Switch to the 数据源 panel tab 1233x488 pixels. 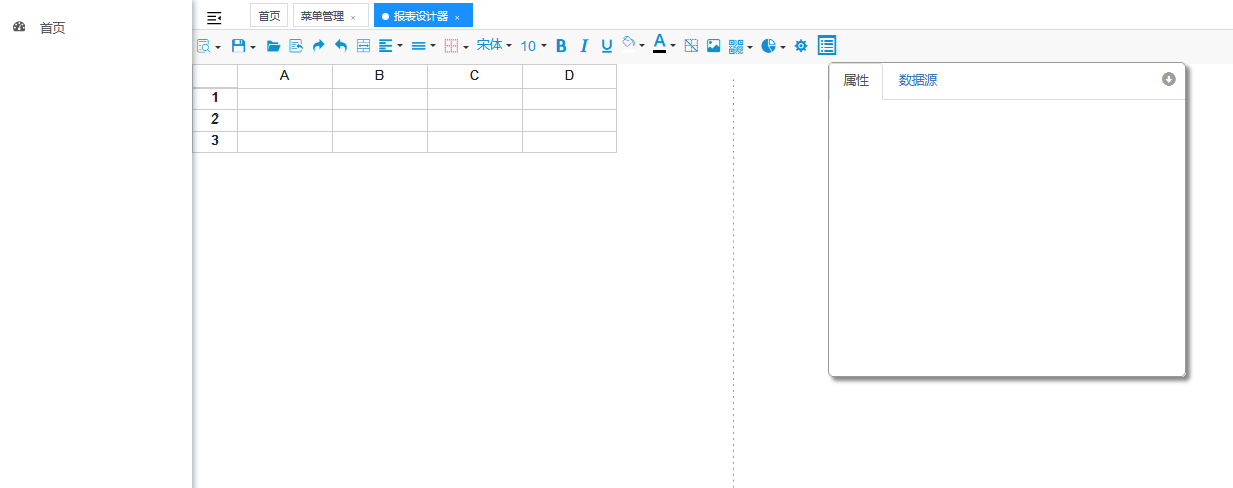[918, 81]
